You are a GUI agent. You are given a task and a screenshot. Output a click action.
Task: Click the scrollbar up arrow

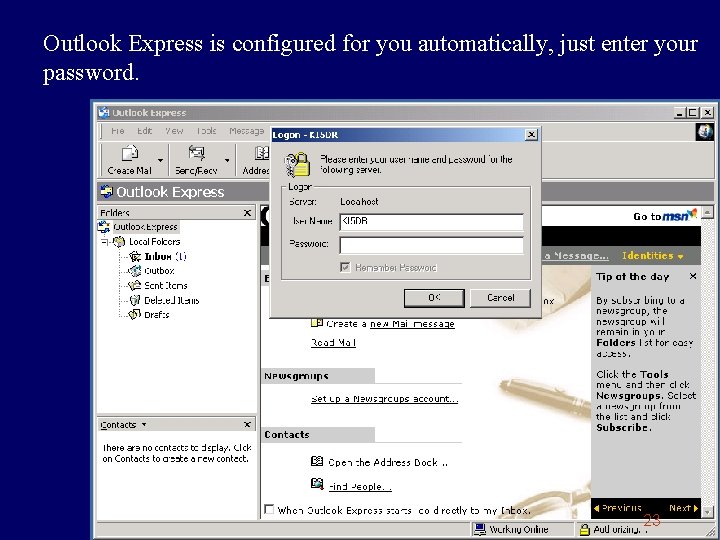(708, 212)
